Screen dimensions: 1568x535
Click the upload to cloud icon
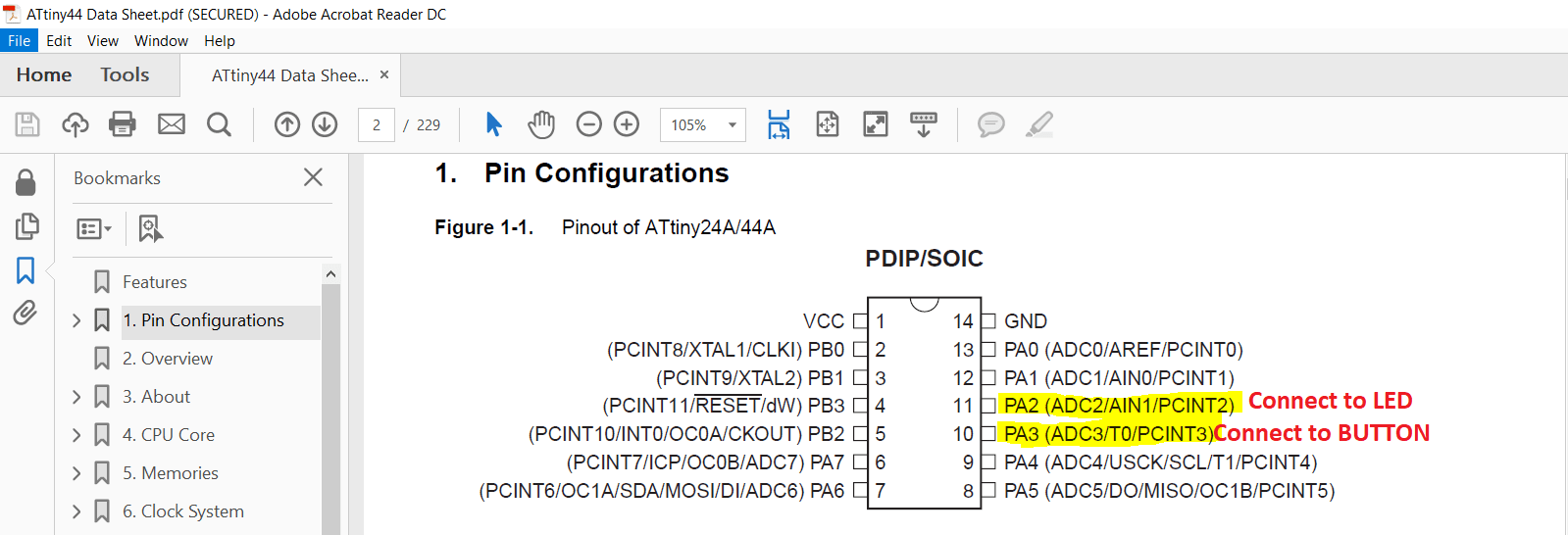point(76,124)
